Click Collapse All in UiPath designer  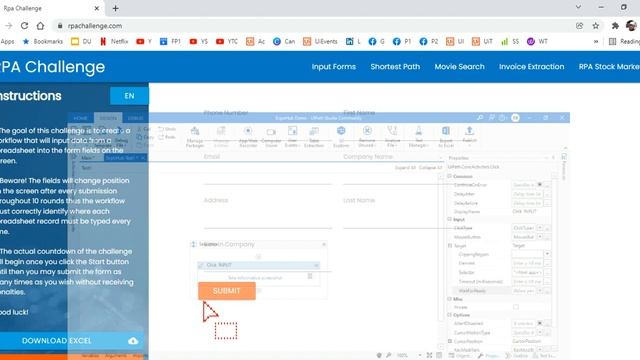click(431, 167)
